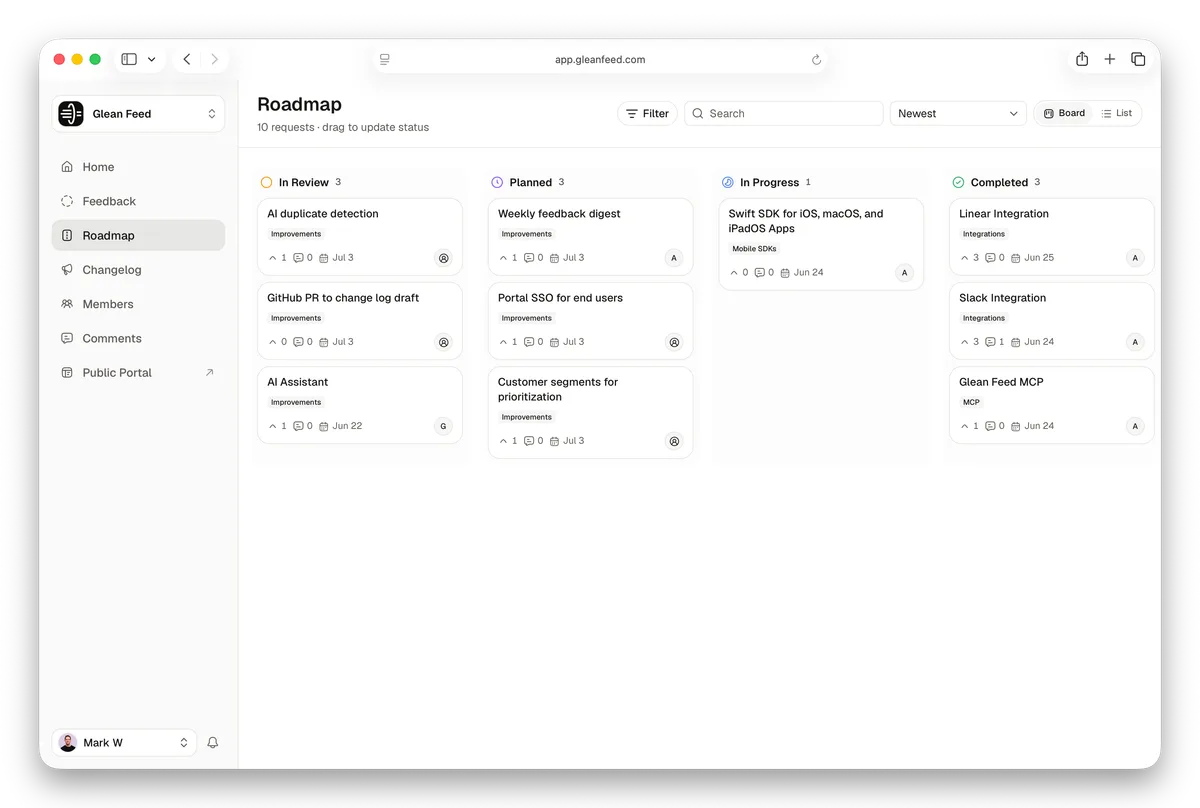This screenshot has width=1200, height=808.
Task: Click the comment icon on Slack Integration
Action: pos(990,342)
